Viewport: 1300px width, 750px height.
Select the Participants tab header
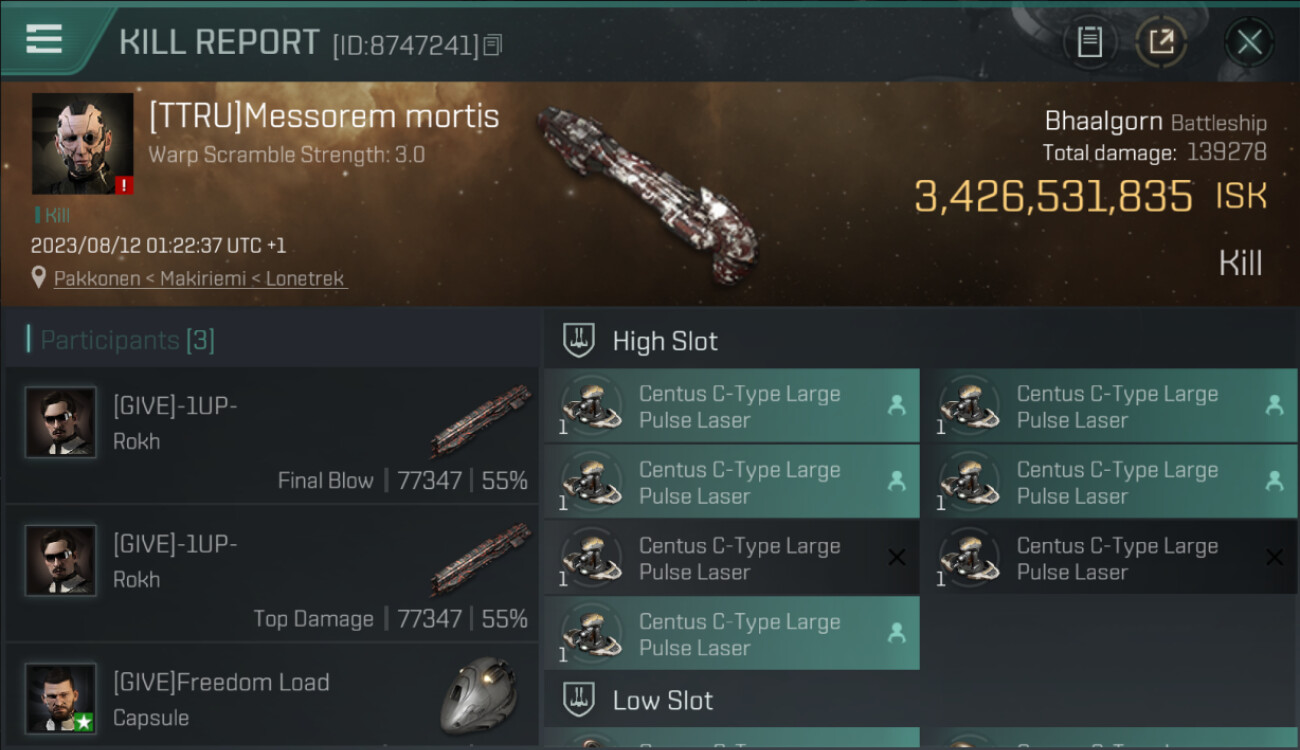coord(127,340)
